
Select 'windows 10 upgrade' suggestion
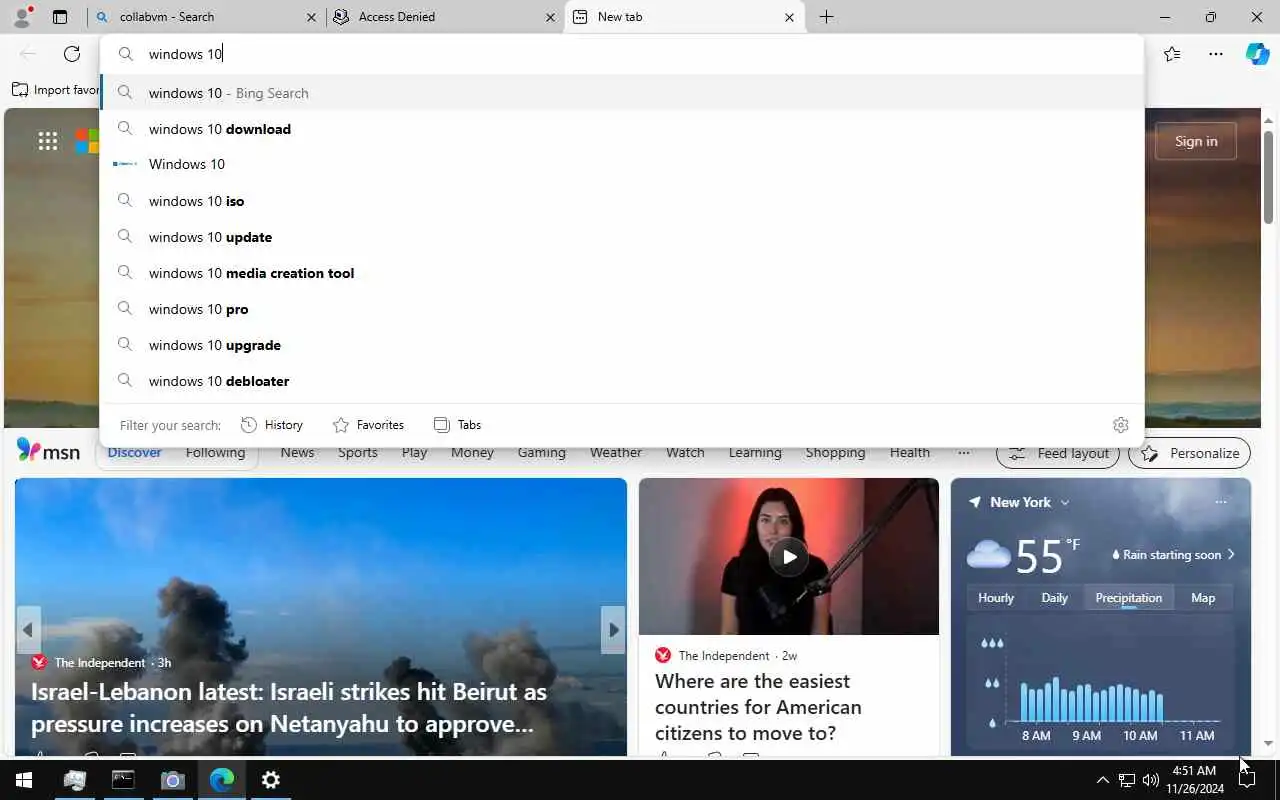621,345
